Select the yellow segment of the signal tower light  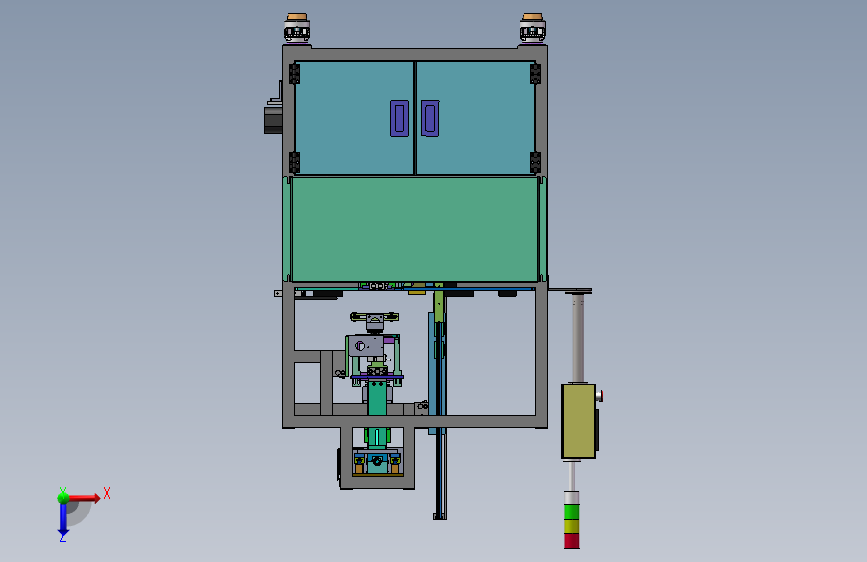tap(572, 526)
